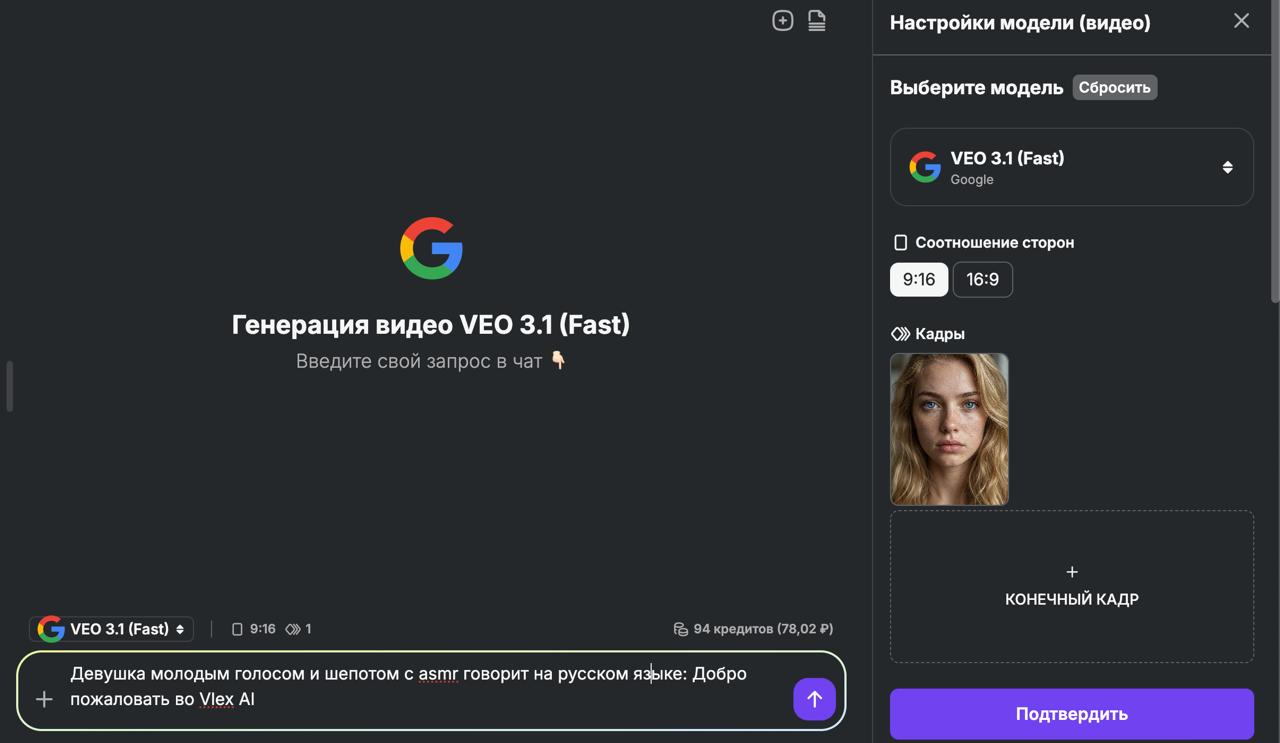Click the frames icon next to number 1
The width and height of the screenshot is (1280, 743).
pos(291,628)
